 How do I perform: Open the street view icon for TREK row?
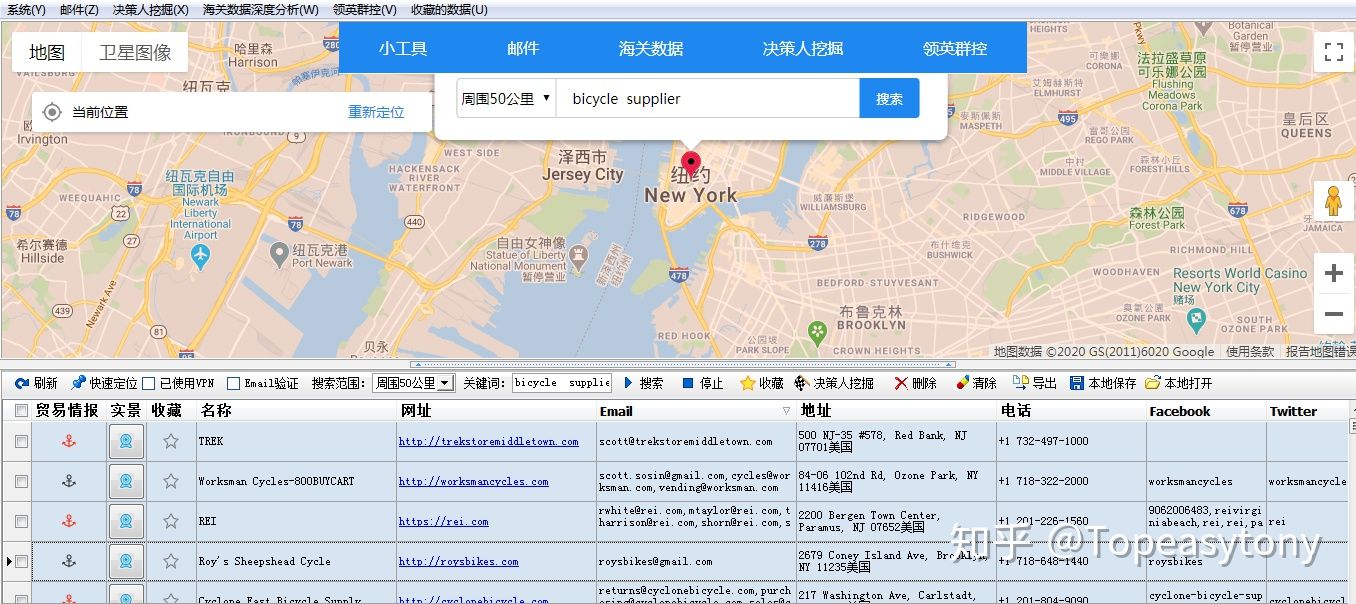126,441
